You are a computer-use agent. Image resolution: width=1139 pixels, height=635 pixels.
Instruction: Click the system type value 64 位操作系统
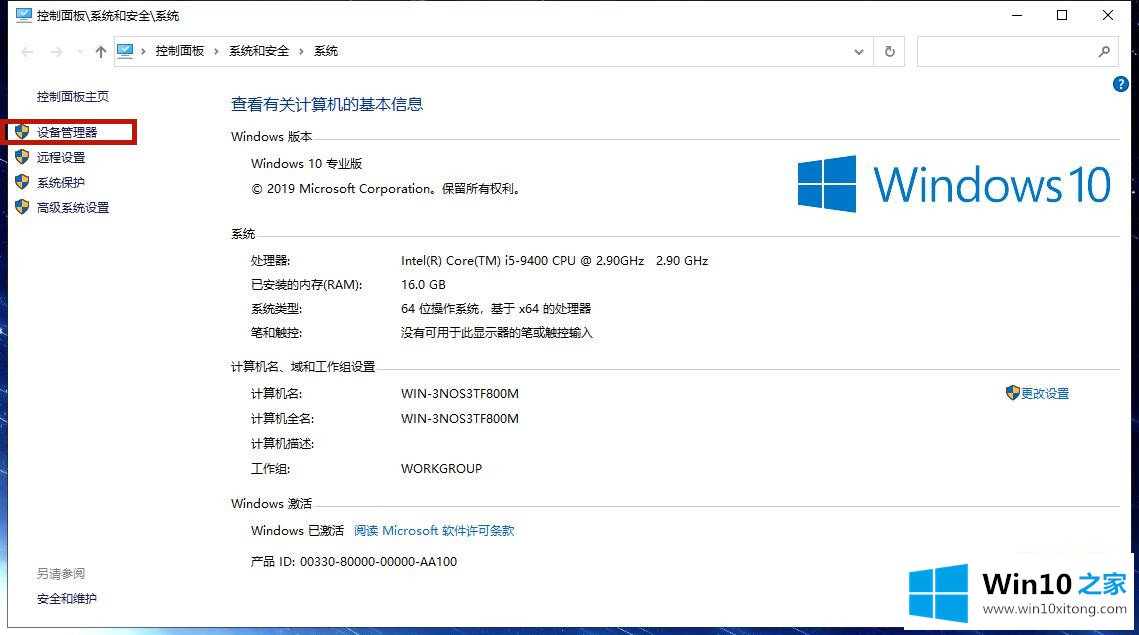click(496, 309)
